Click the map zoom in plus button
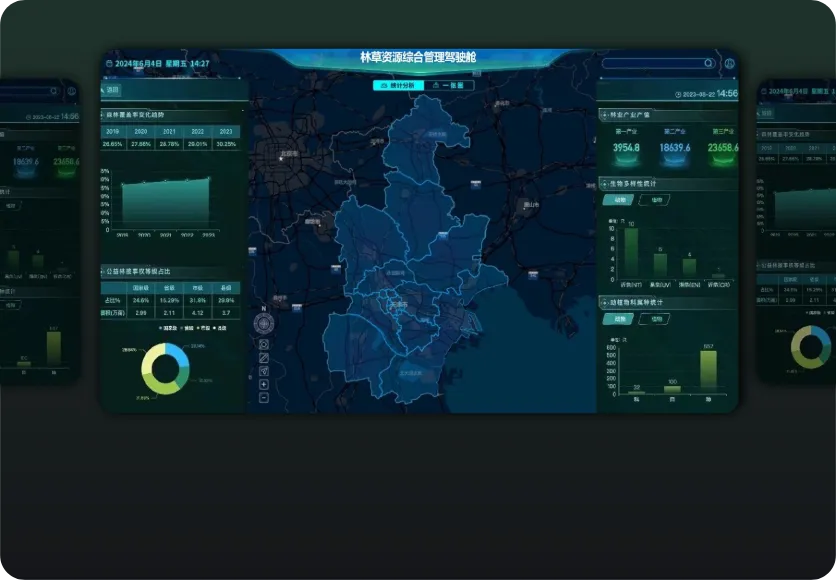836x580 pixels. [263, 384]
